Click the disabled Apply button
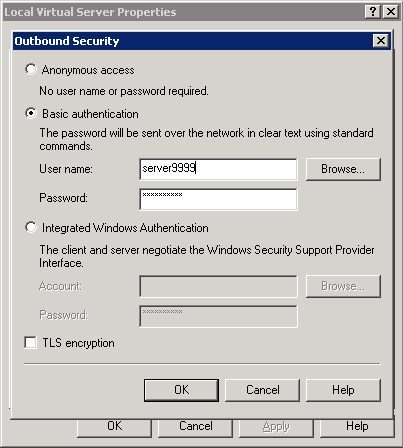The image size is (403, 448). click(276, 427)
